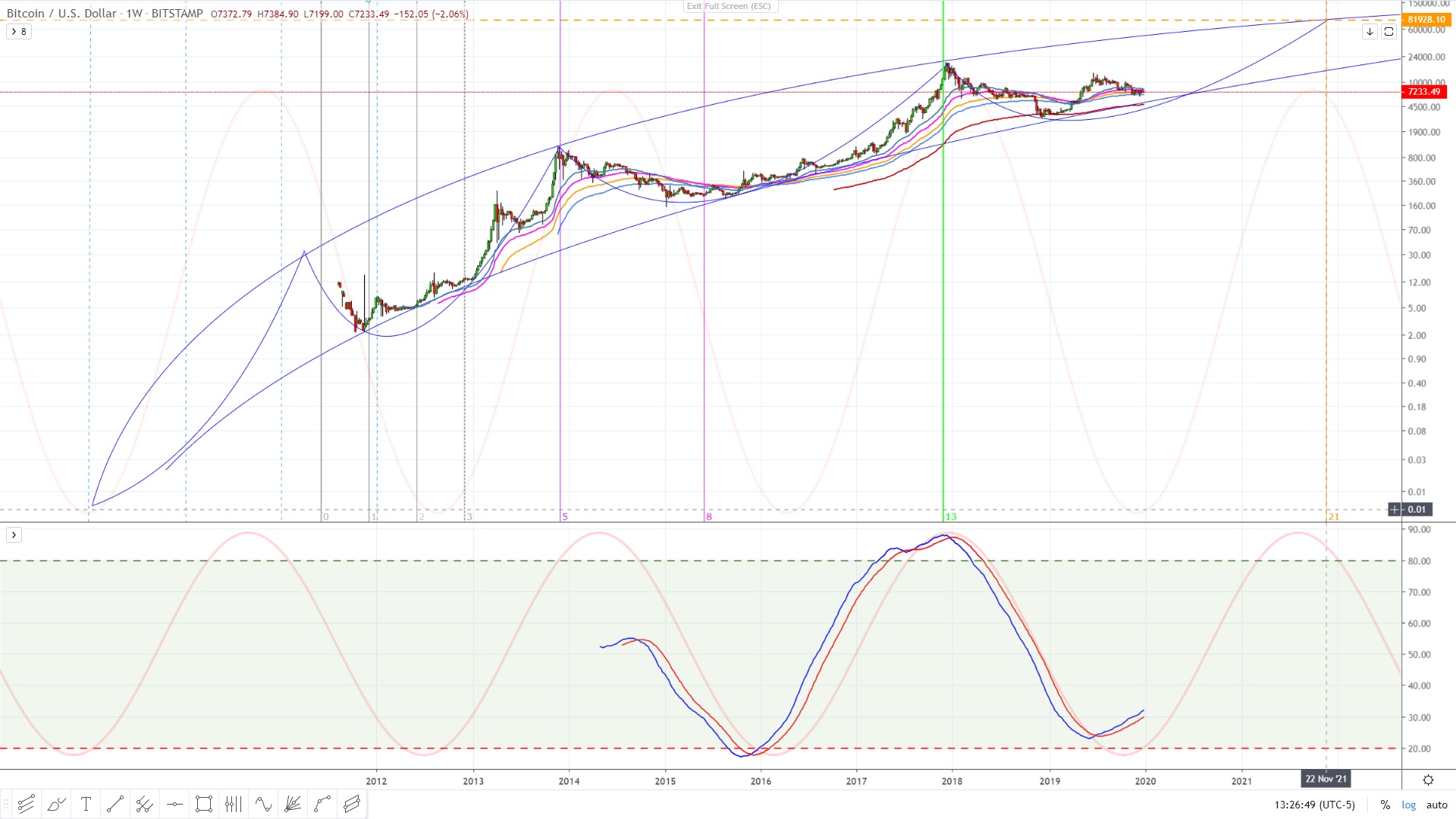Select the horizontal line tool
This screenshot has width=1456, height=819.
tap(174, 804)
